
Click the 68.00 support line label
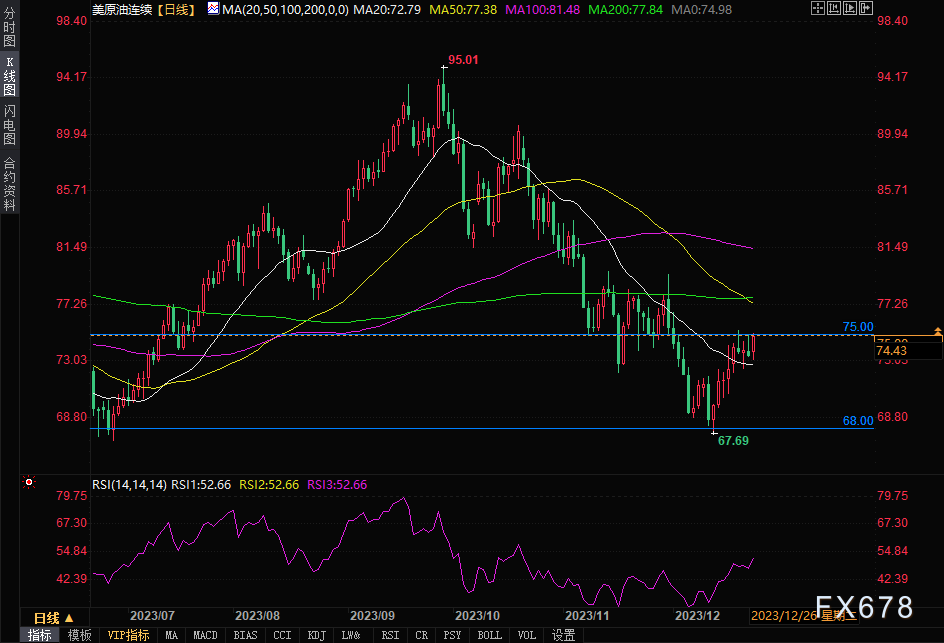pyautogui.click(x=858, y=421)
